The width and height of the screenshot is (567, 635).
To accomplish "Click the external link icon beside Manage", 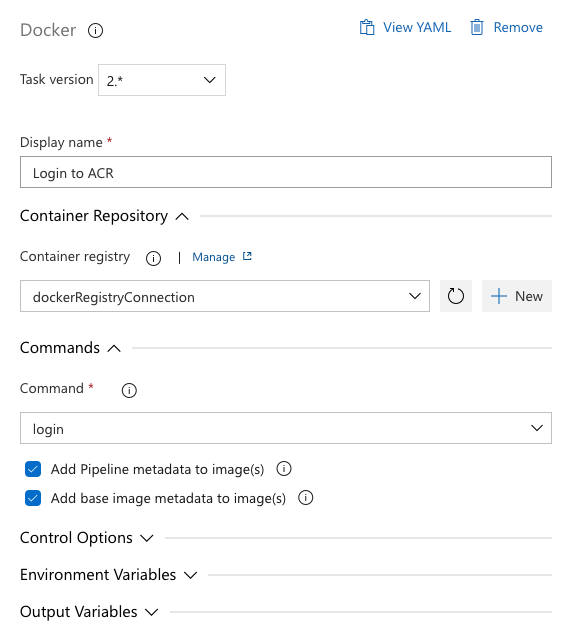I will (x=247, y=256).
